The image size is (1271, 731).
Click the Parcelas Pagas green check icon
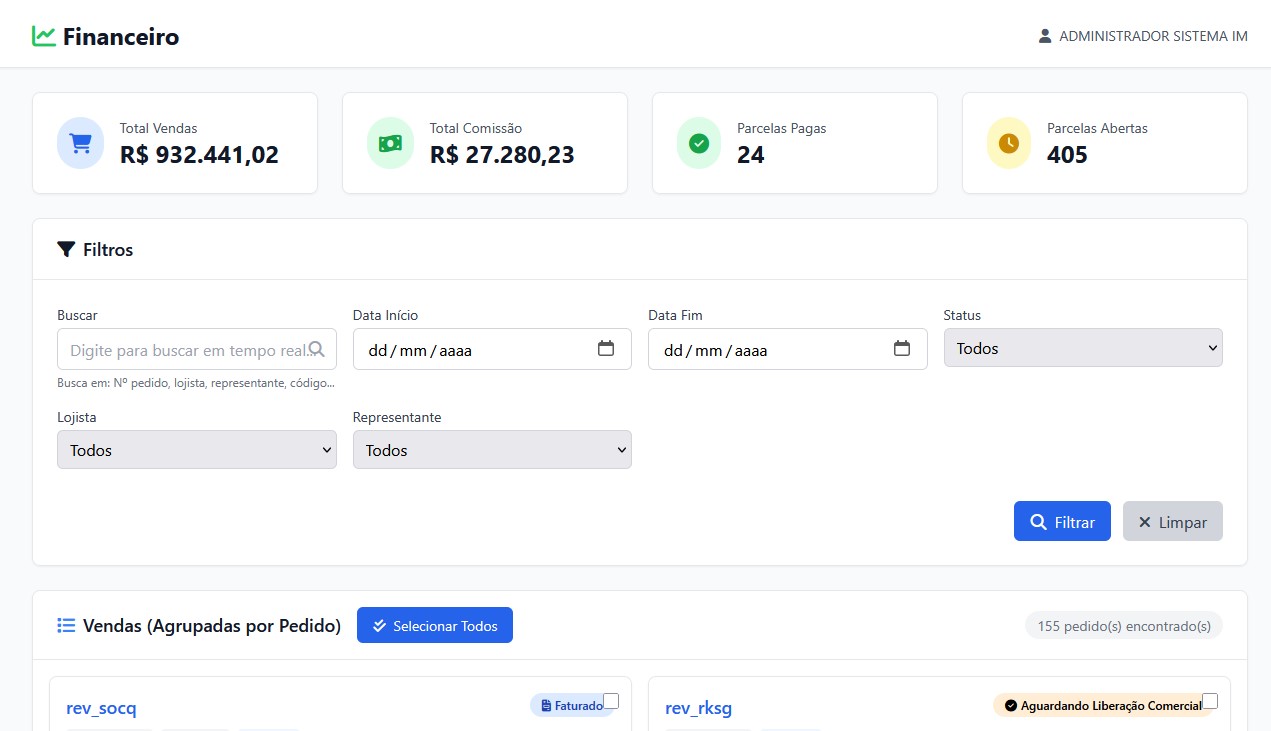coord(699,143)
